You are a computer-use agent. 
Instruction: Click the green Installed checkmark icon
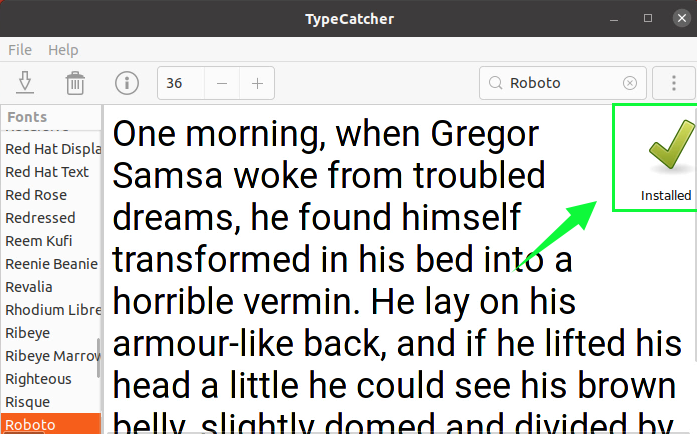665,148
